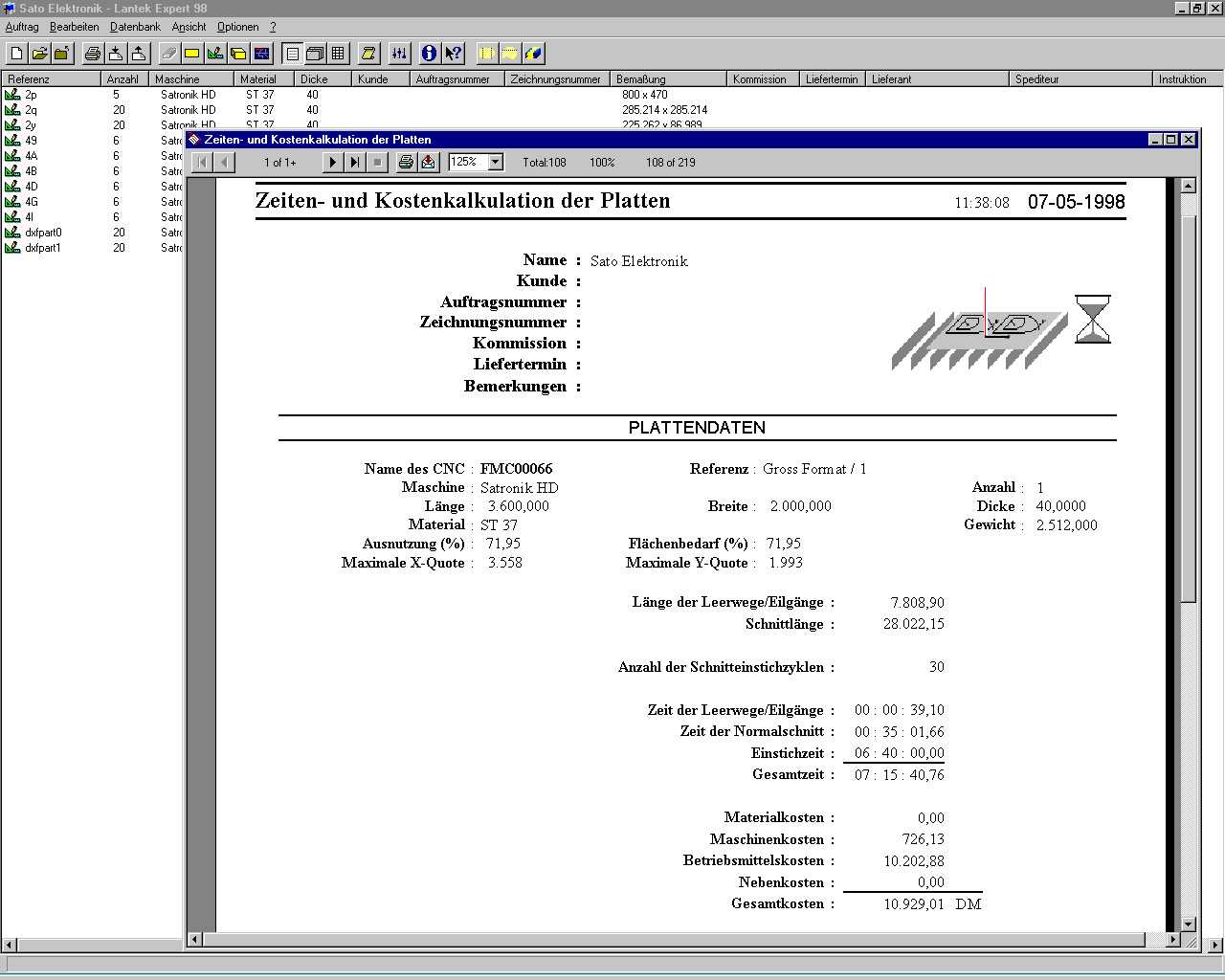Open the Optionen menu
Screen dimensions: 1225x980
point(237,27)
